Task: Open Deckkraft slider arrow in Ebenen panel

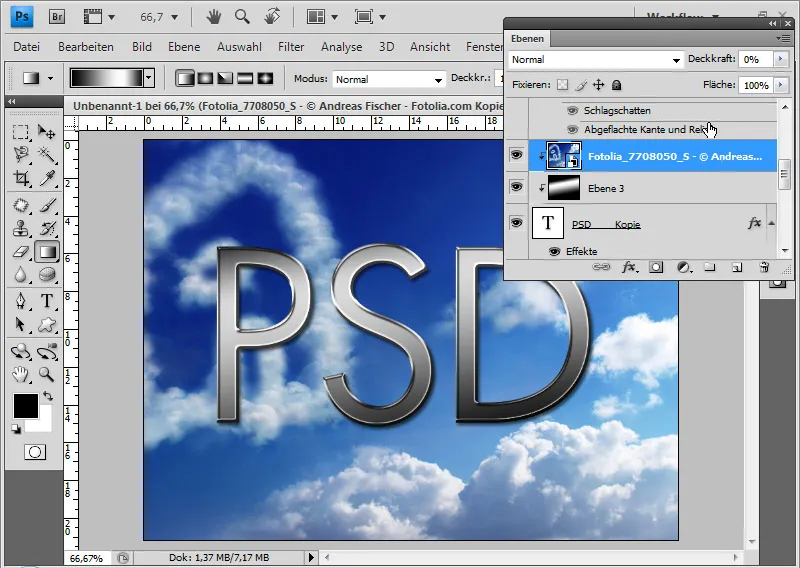Action: pyautogui.click(x=780, y=59)
